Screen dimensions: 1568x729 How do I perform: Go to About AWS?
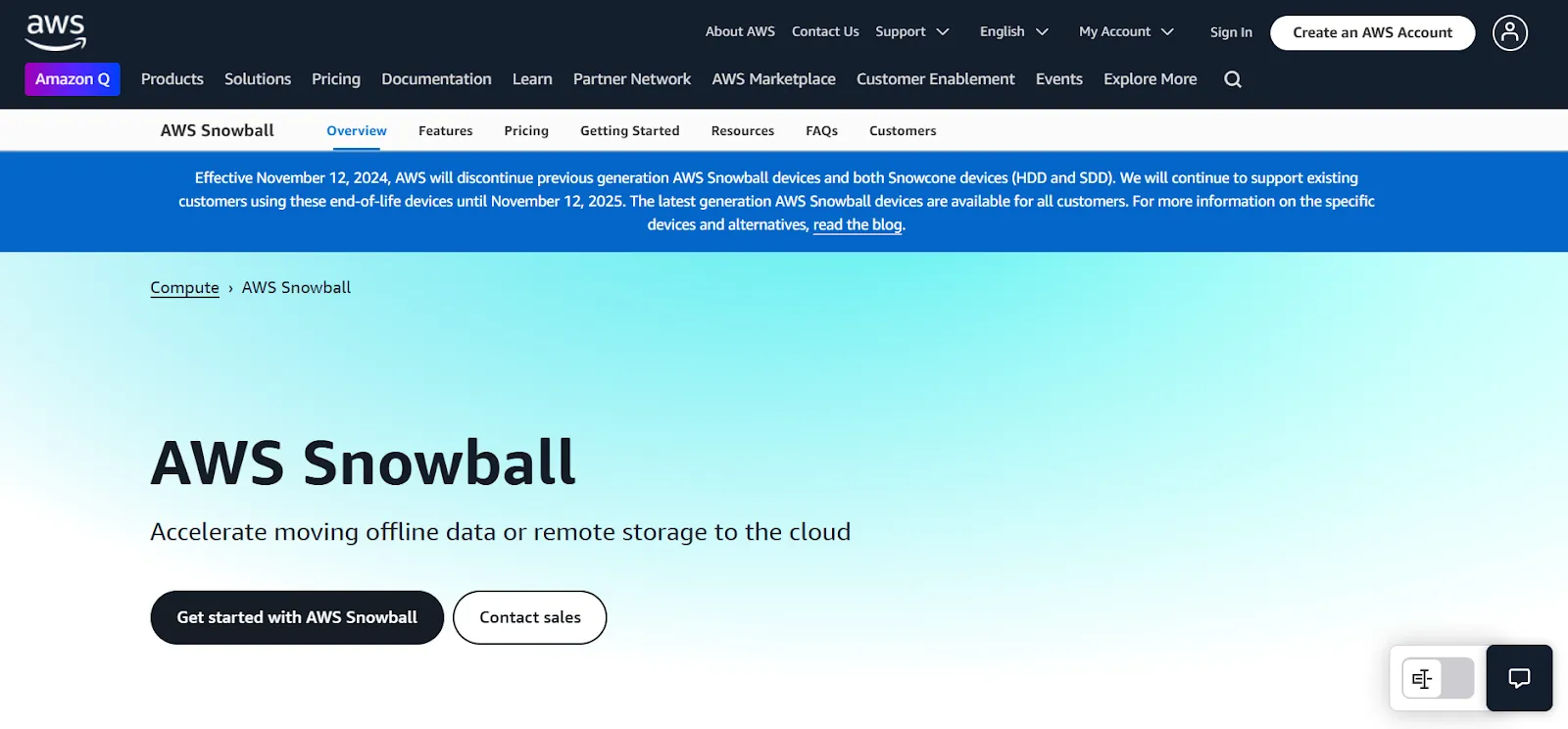[x=740, y=31]
